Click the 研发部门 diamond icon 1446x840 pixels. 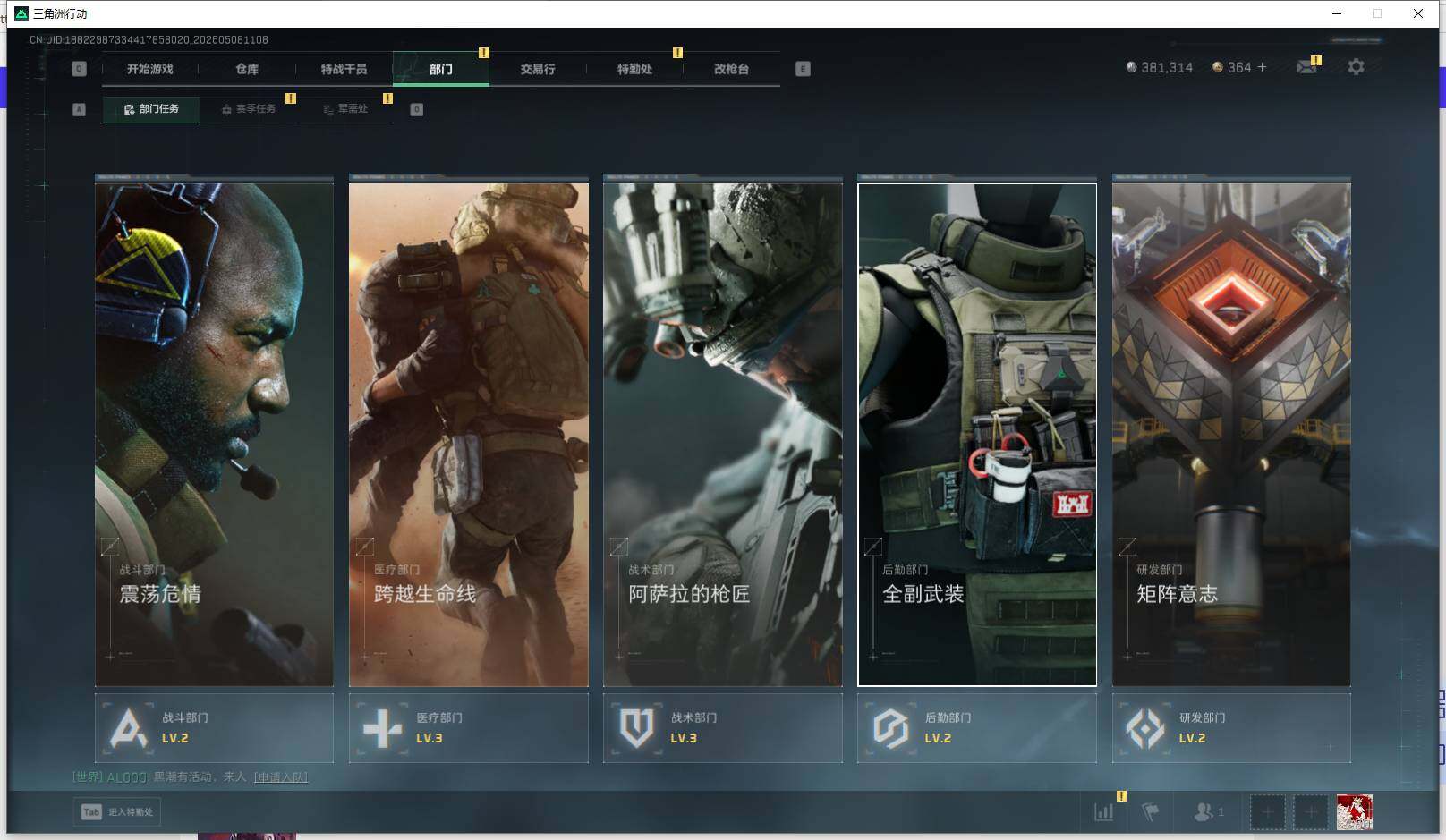coord(1145,728)
